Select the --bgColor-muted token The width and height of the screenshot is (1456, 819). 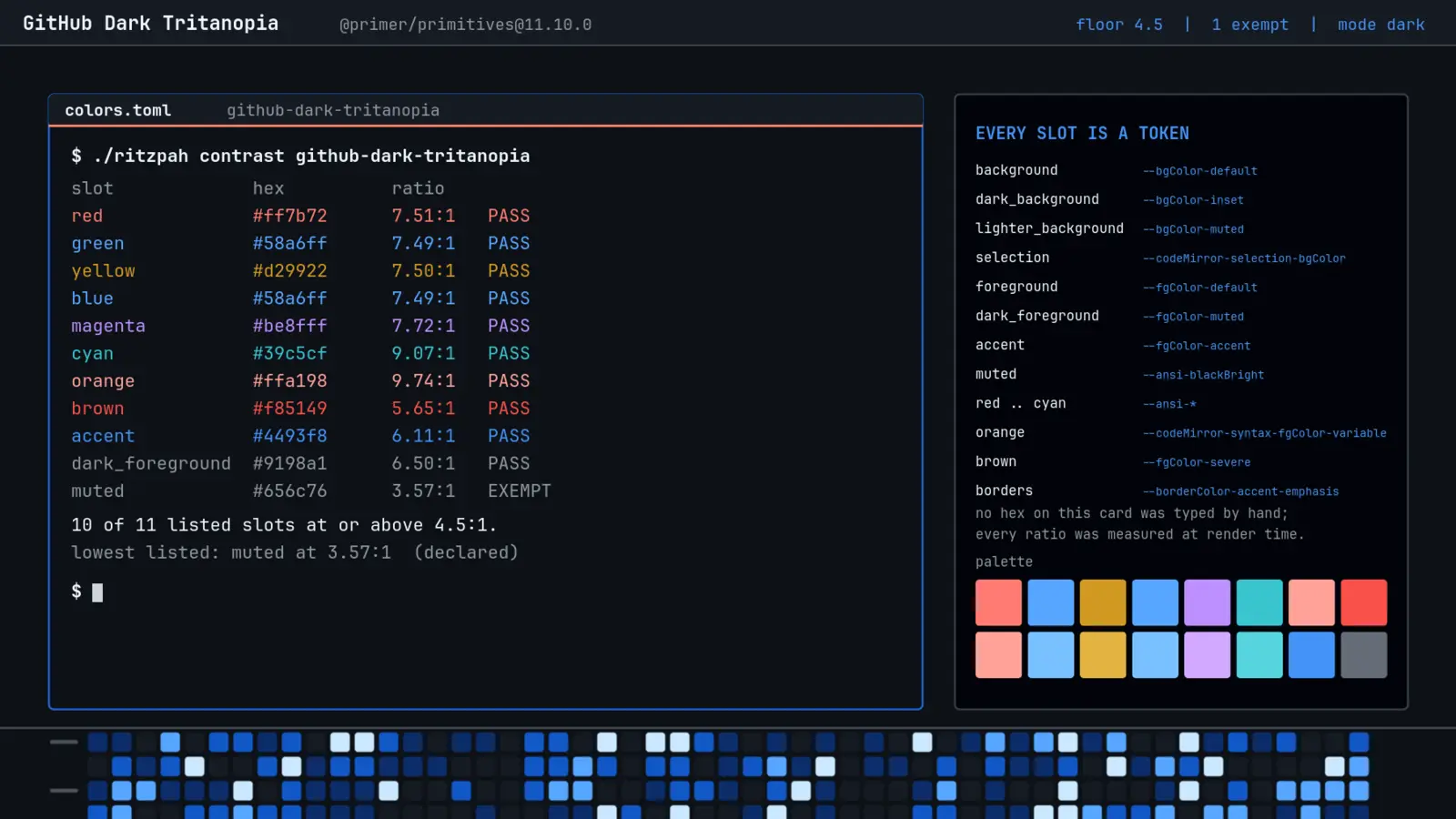pos(1193,229)
